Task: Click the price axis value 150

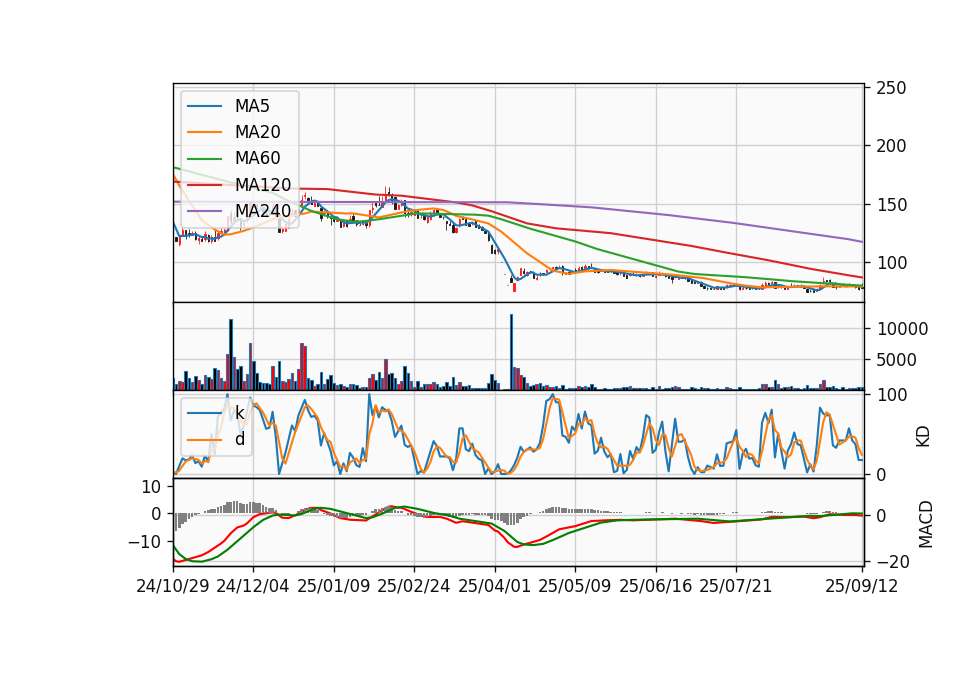Action: 891,205
